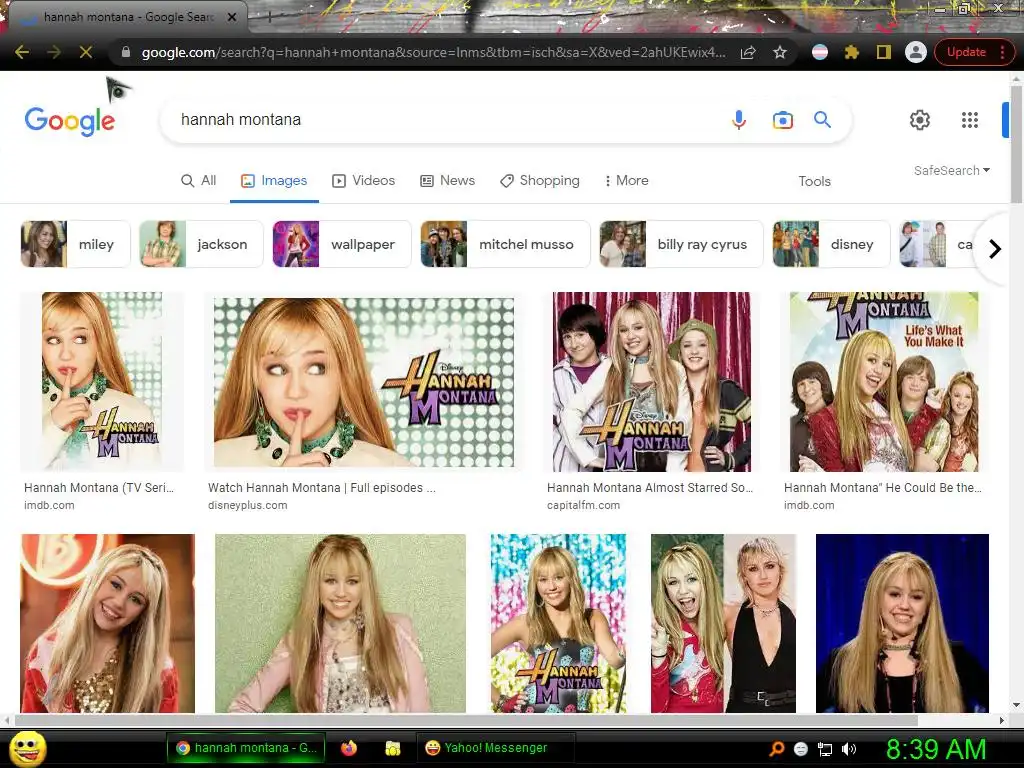The height and width of the screenshot is (768, 1024).
Task: Click the horizontal page scrollbar
Action: click(466, 720)
